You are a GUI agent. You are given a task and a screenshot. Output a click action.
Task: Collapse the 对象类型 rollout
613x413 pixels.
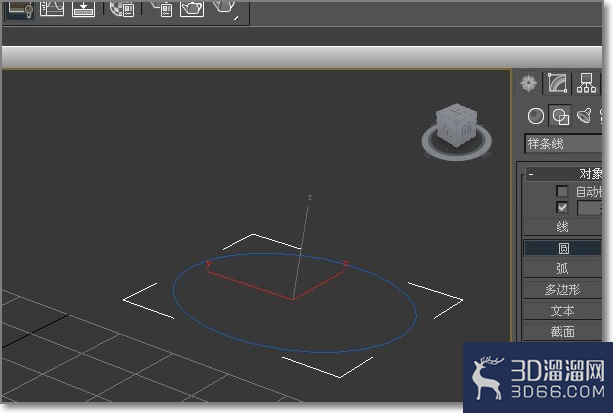pos(563,174)
